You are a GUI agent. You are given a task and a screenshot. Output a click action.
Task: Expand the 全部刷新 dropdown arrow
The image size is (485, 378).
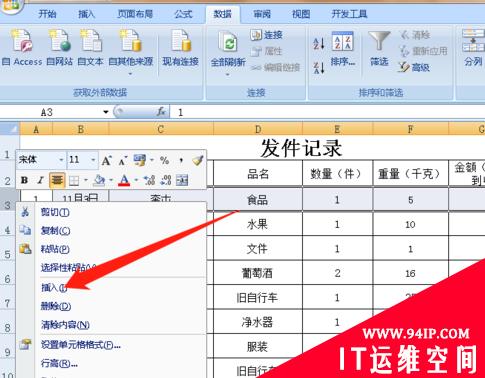(228, 75)
